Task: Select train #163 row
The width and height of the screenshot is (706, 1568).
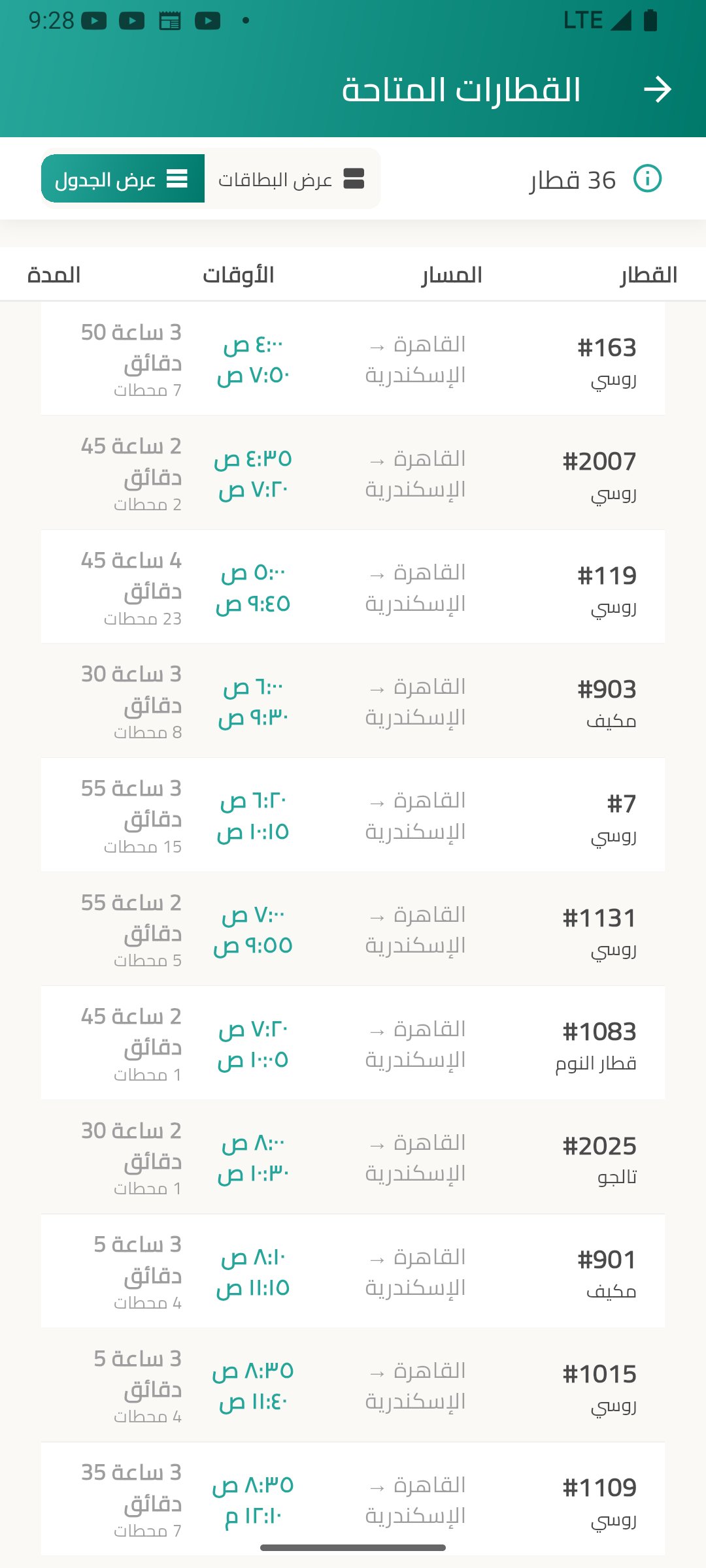Action: [x=353, y=359]
